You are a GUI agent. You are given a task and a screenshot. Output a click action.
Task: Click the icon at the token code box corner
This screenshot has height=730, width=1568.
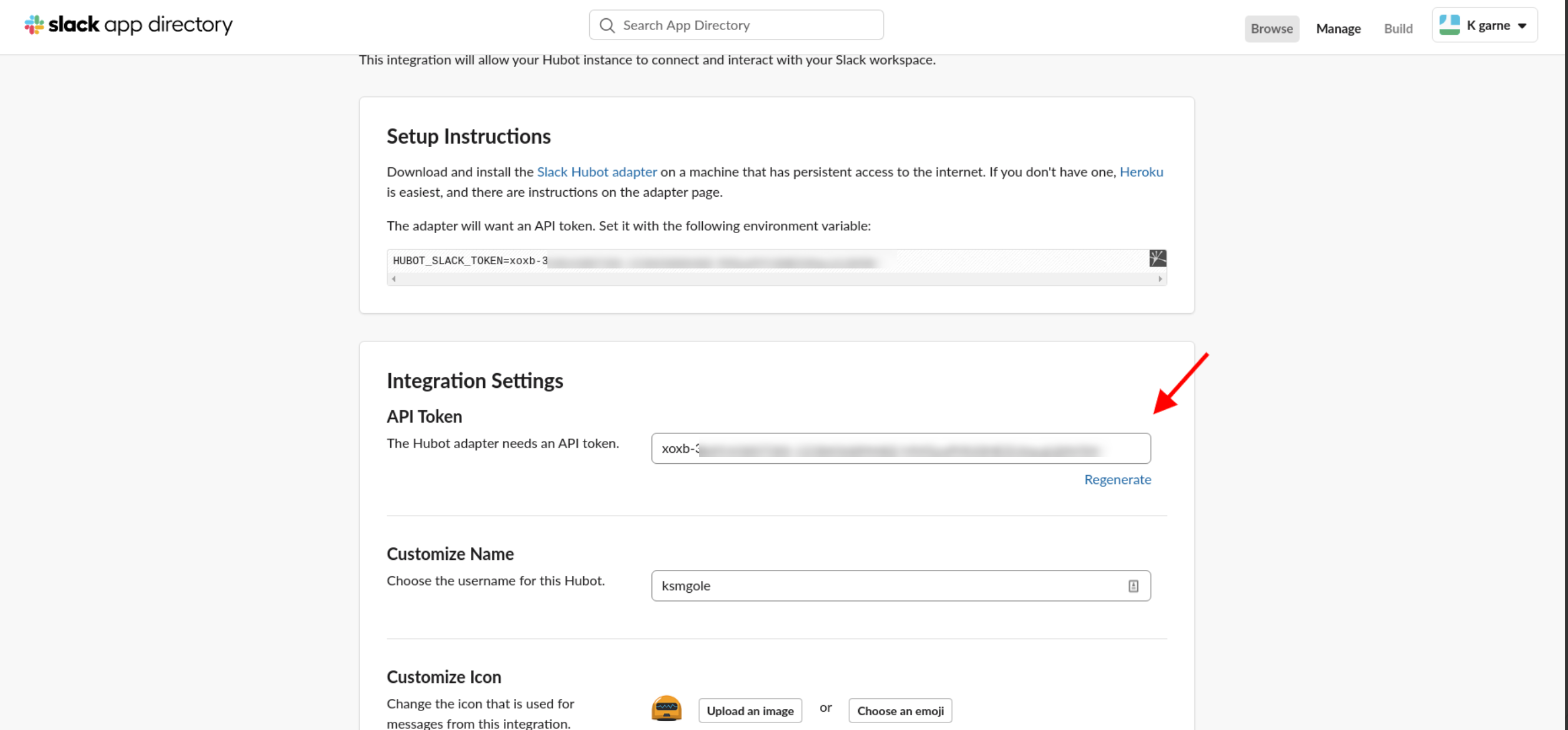[1157, 258]
